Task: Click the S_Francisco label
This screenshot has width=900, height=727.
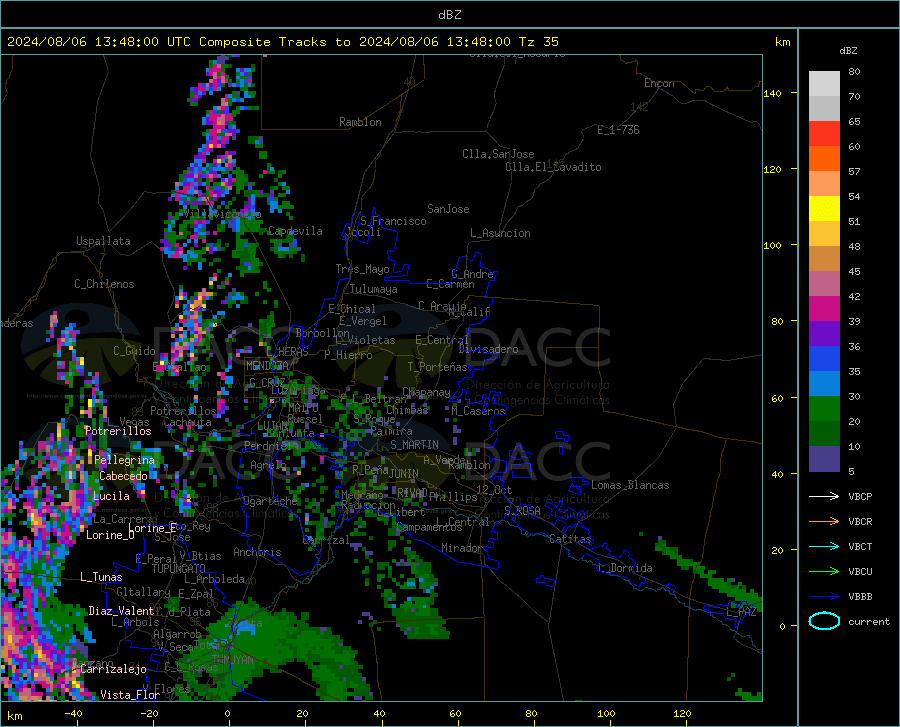Action: pyautogui.click(x=393, y=221)
